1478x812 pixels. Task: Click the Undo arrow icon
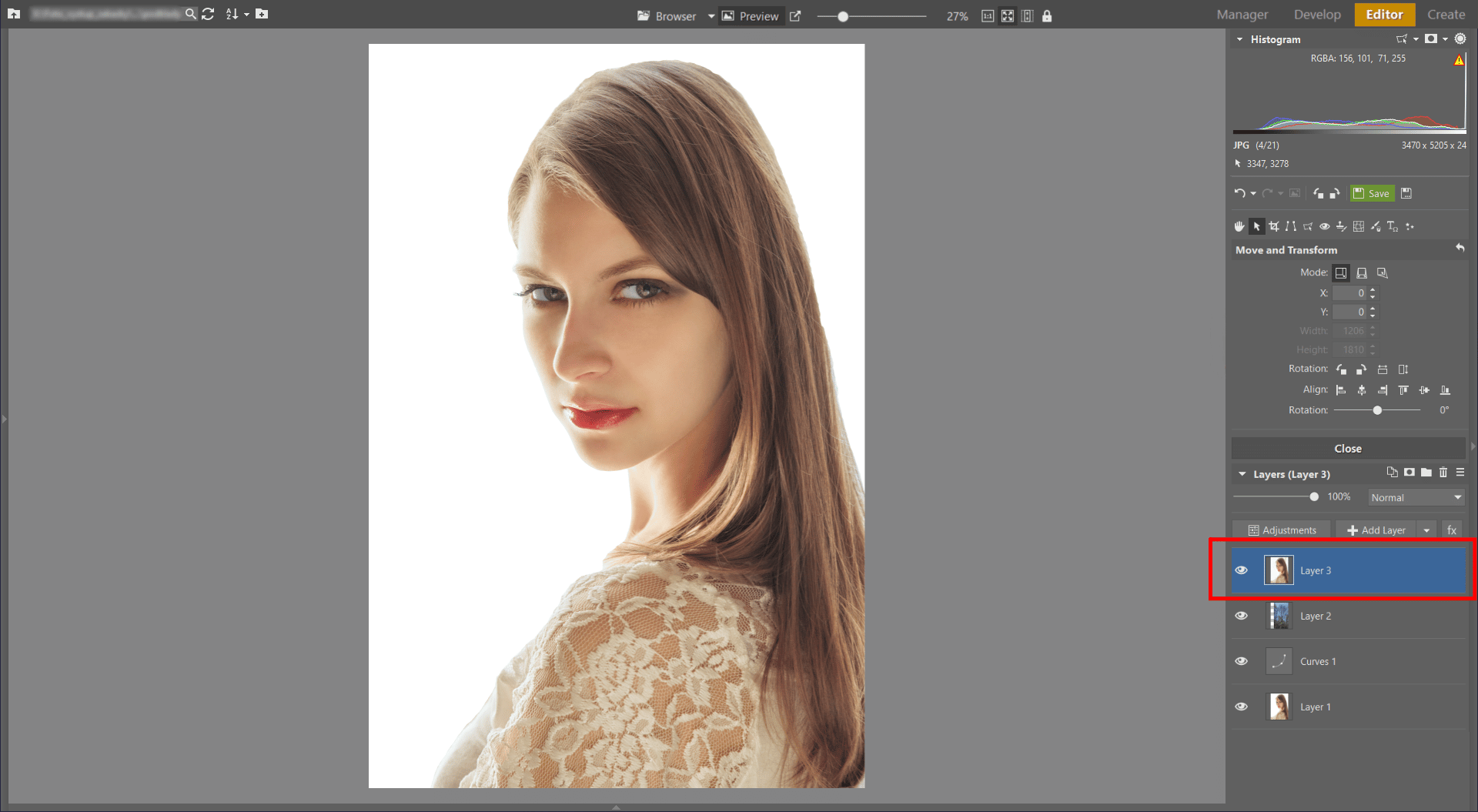1239,193
